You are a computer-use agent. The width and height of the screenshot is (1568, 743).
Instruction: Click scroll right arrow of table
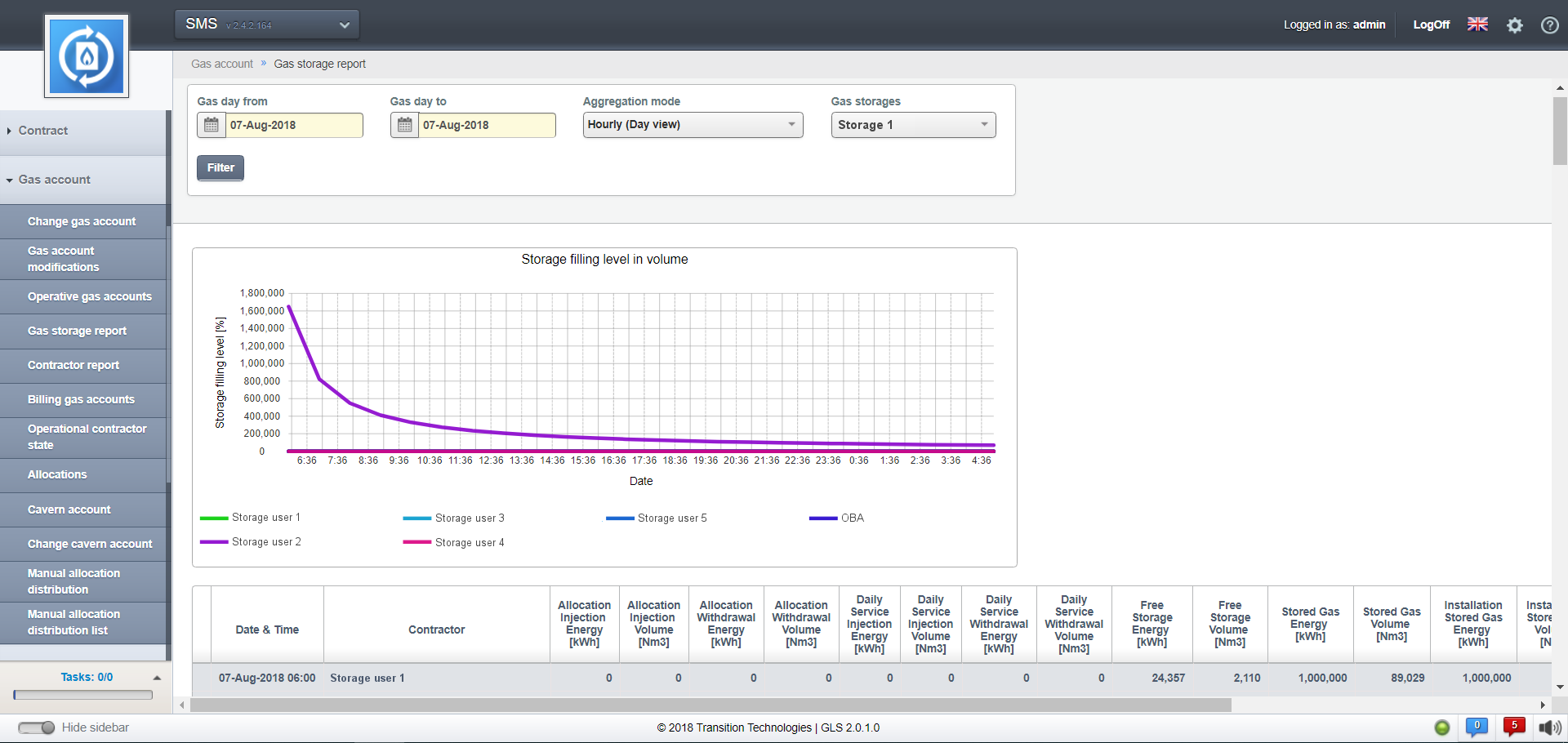(1543, 705)
